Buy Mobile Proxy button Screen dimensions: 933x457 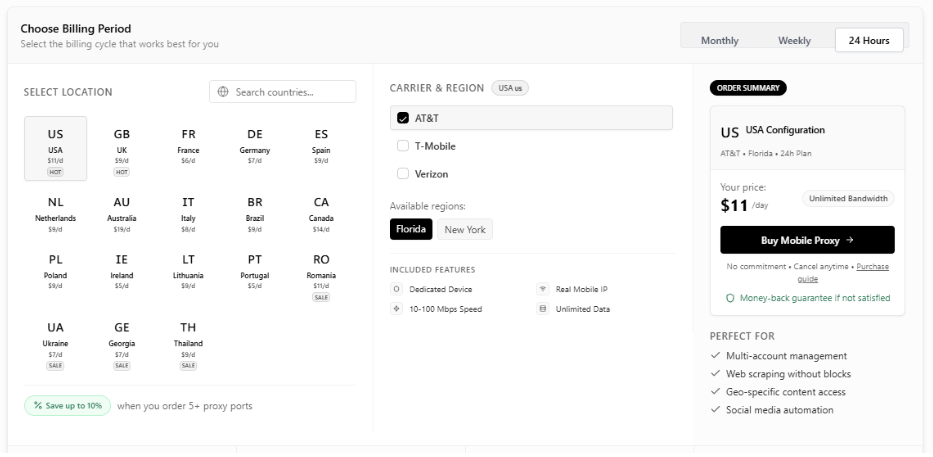pos(807,240)
